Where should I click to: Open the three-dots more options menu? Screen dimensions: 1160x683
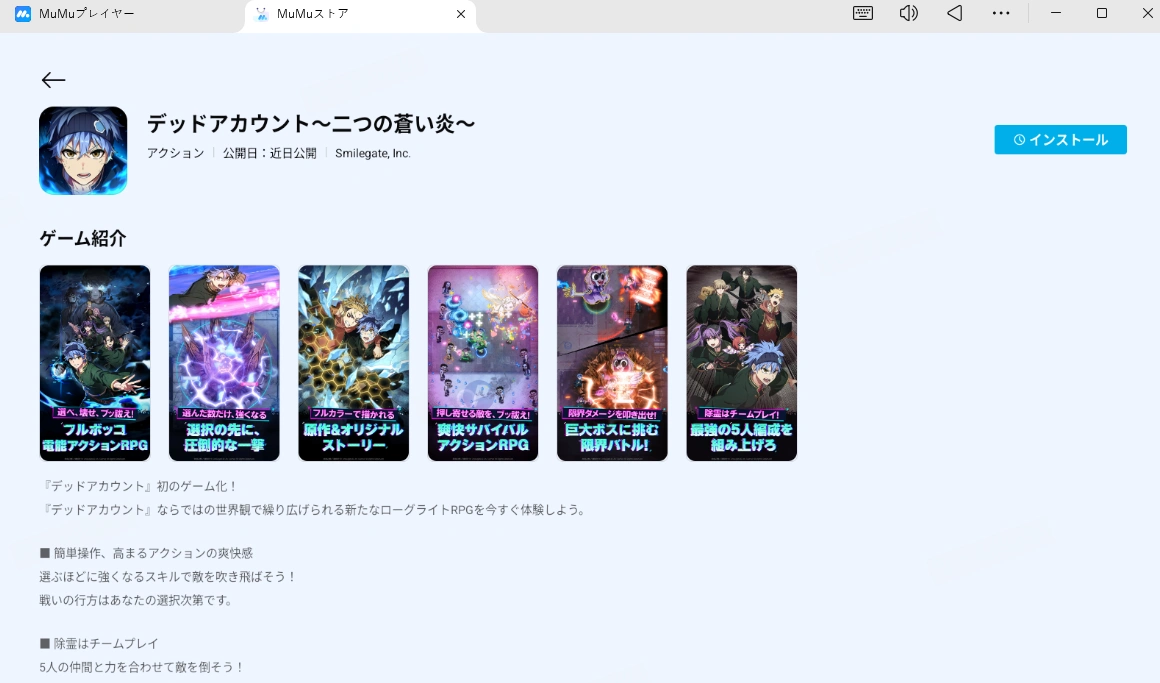pyautogui.click(x=1001, y=13)
